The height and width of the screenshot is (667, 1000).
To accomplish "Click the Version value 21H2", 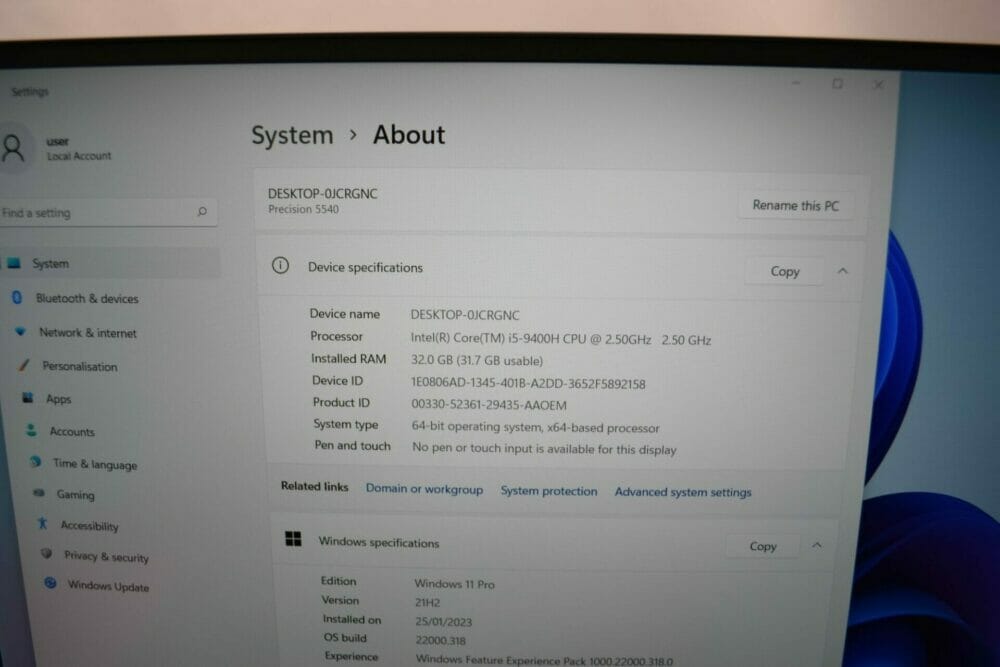I will tap(427, 602).
